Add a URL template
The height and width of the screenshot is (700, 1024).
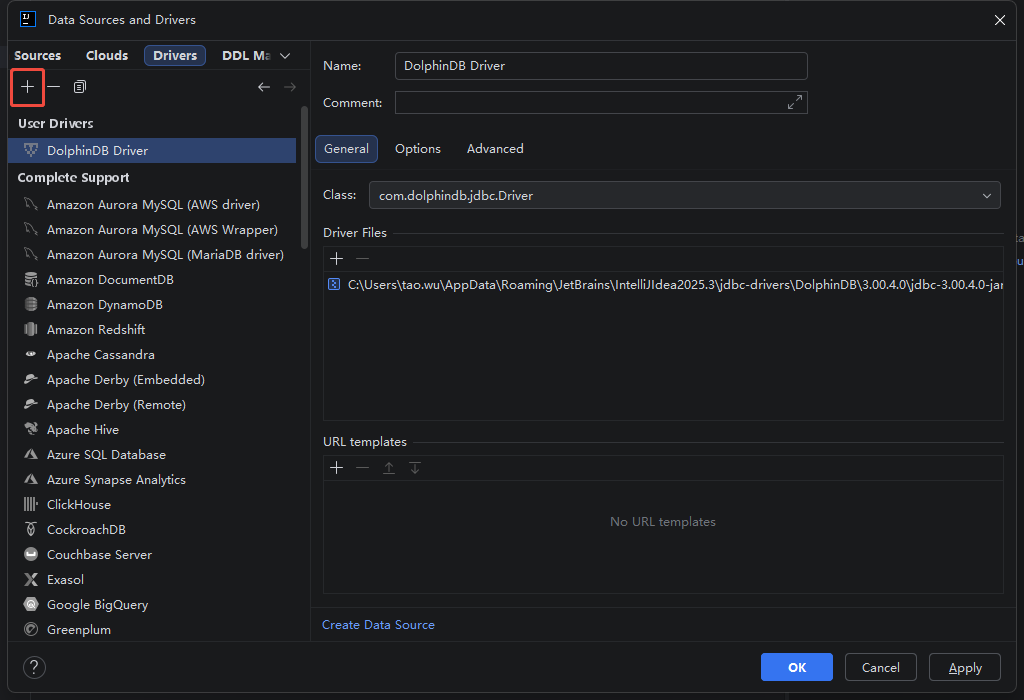pyautogui.click(x=336, y=468)
